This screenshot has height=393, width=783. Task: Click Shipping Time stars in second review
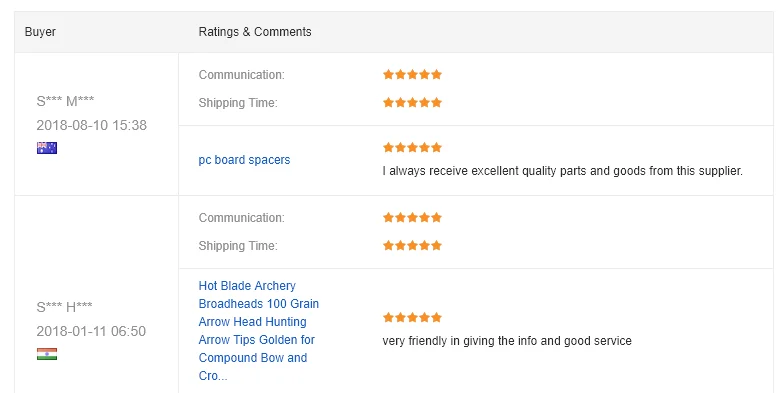(412, 245)
